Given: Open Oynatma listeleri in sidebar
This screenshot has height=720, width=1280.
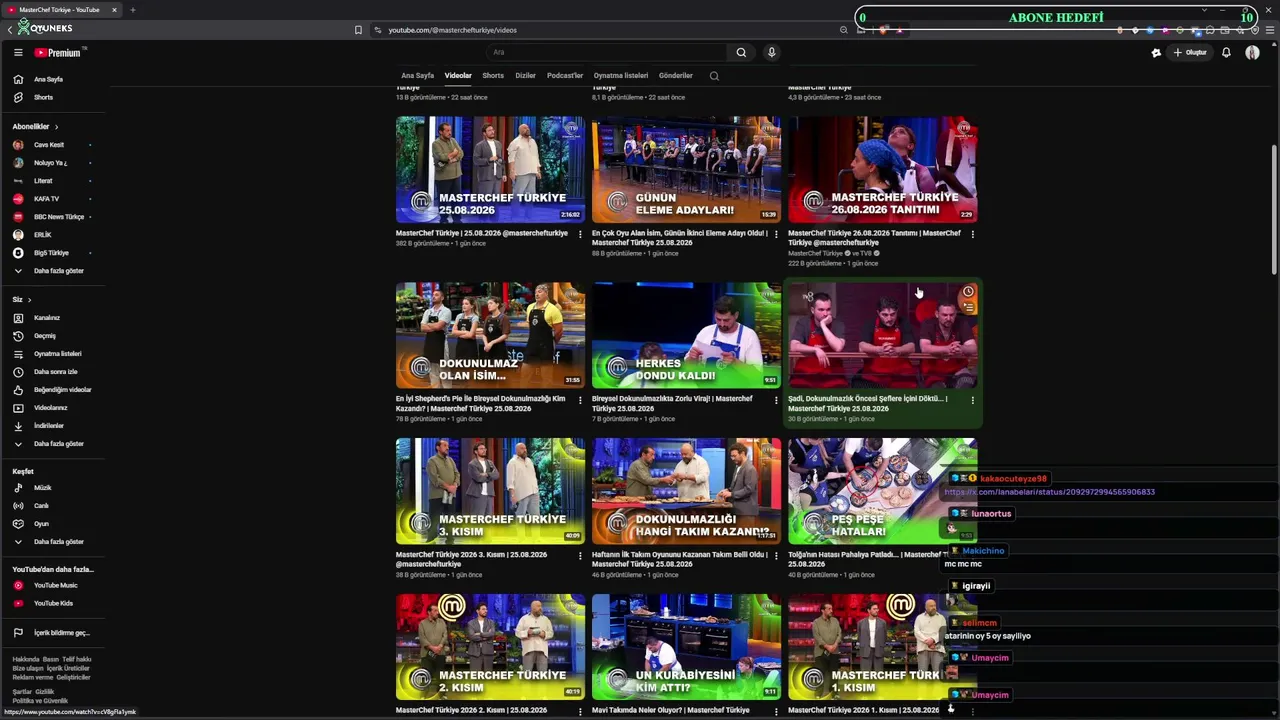Looking at the screenshot, I should pos(55,354).
